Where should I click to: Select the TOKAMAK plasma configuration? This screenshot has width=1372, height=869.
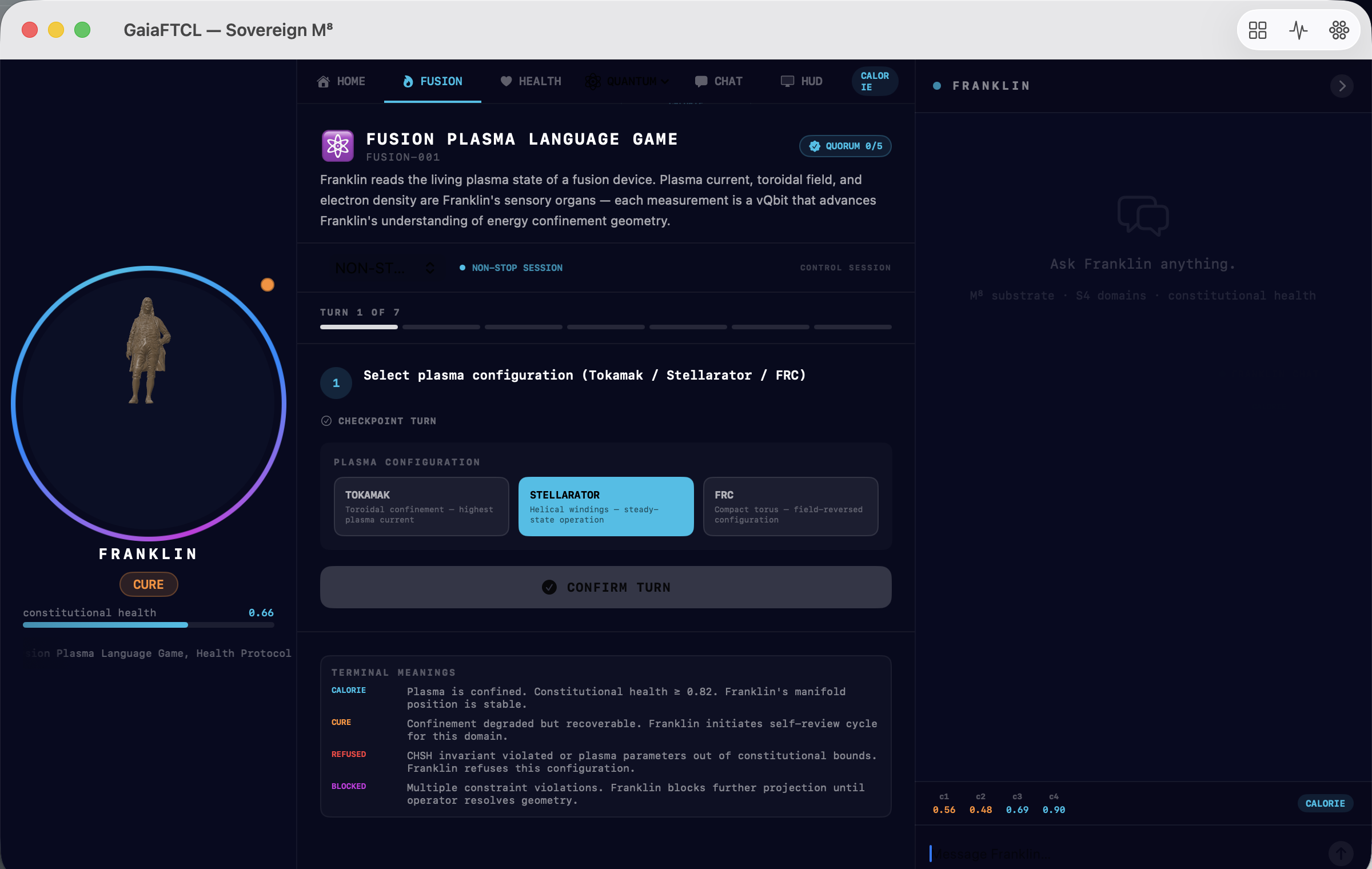tap(421, 507)
